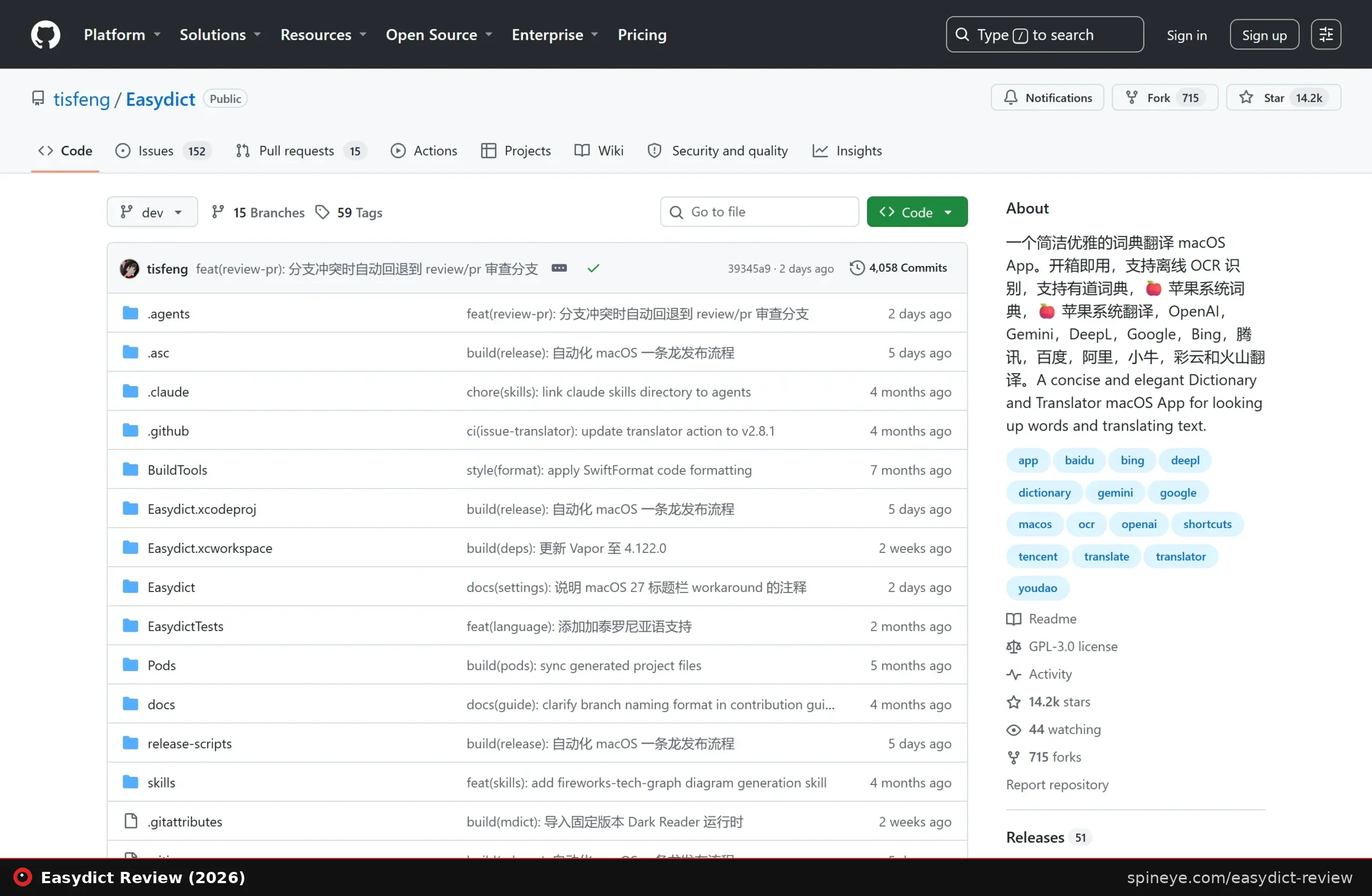Expand the Solutions menu
The image size is (1372, 896).
click(220, 35)
